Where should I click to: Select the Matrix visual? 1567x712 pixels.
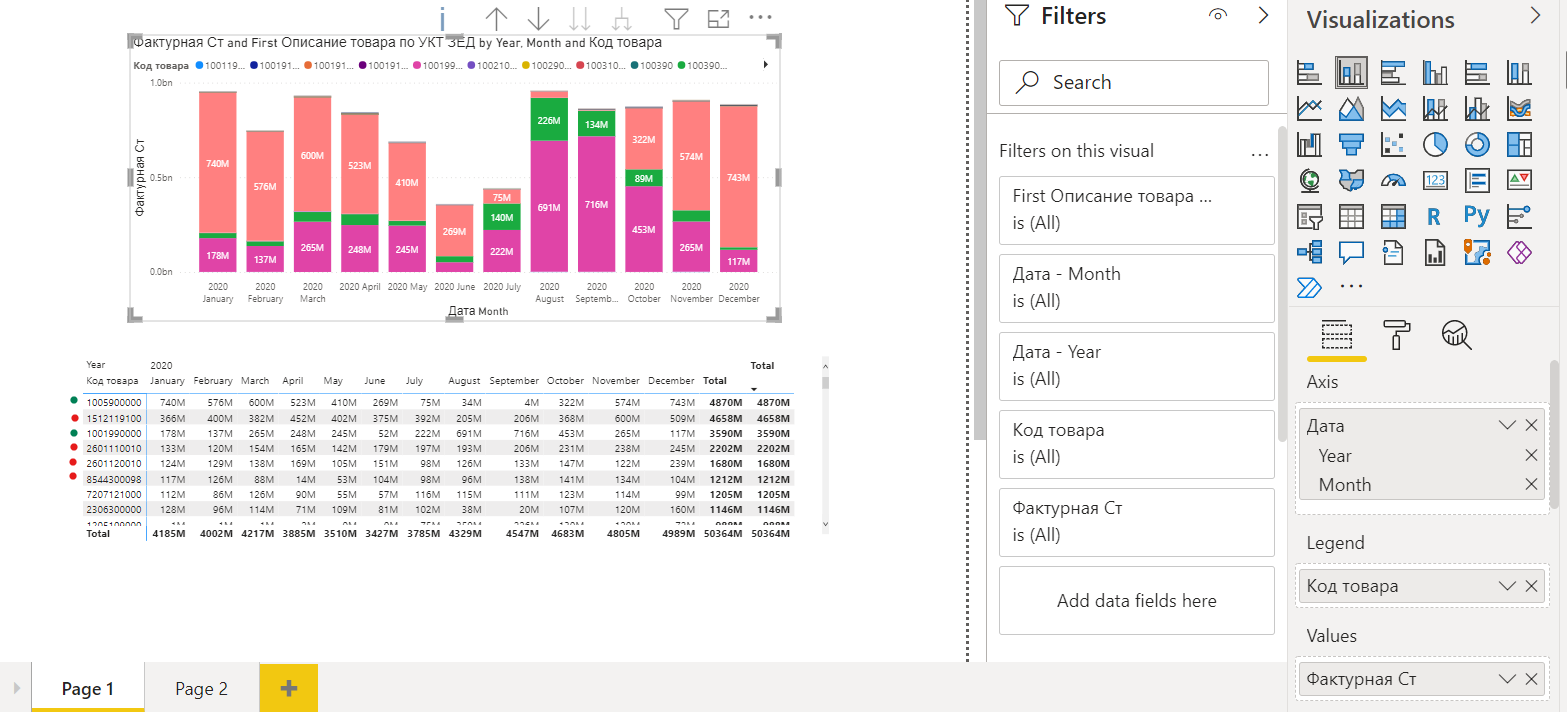coord(1393,216)
